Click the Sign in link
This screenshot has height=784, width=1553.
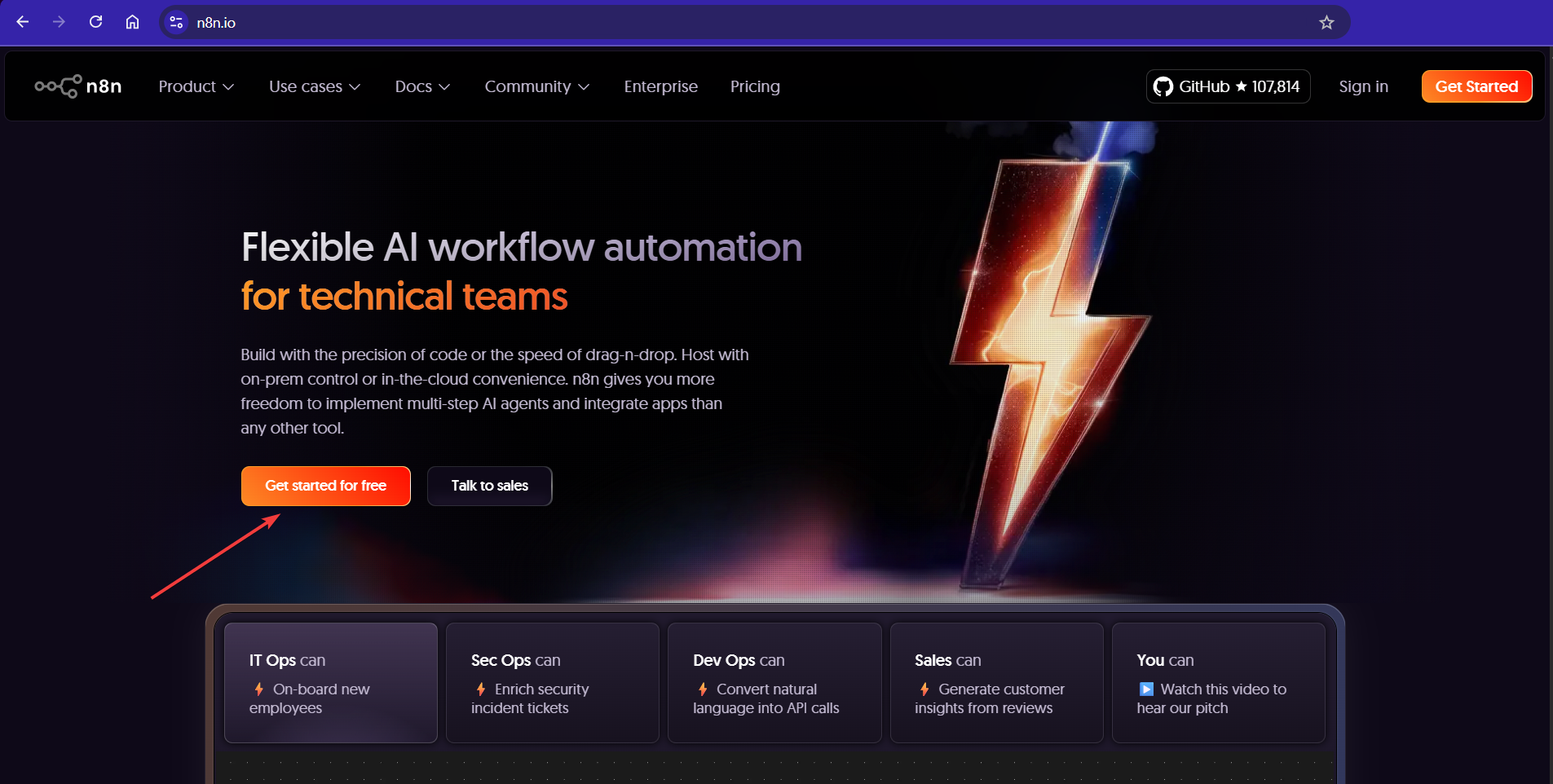click(x=1363, y=86)
